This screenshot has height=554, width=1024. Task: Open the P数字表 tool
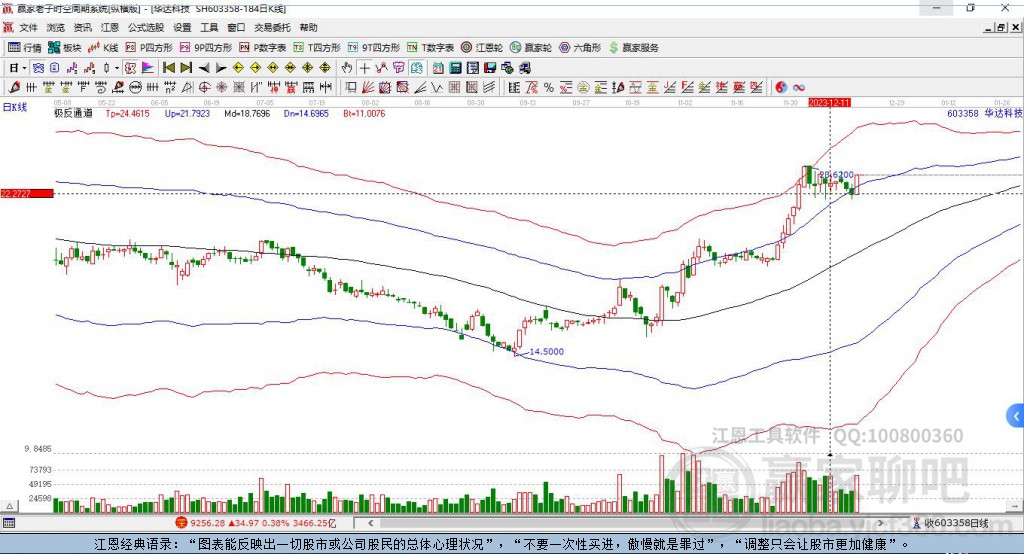pyautogui.click(x=263, y=48)
